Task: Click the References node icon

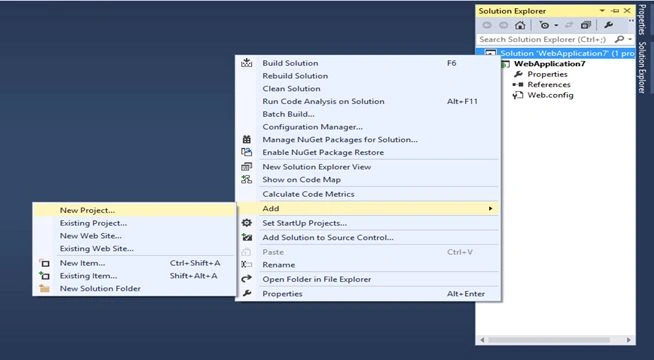Action: click(518, 85)
